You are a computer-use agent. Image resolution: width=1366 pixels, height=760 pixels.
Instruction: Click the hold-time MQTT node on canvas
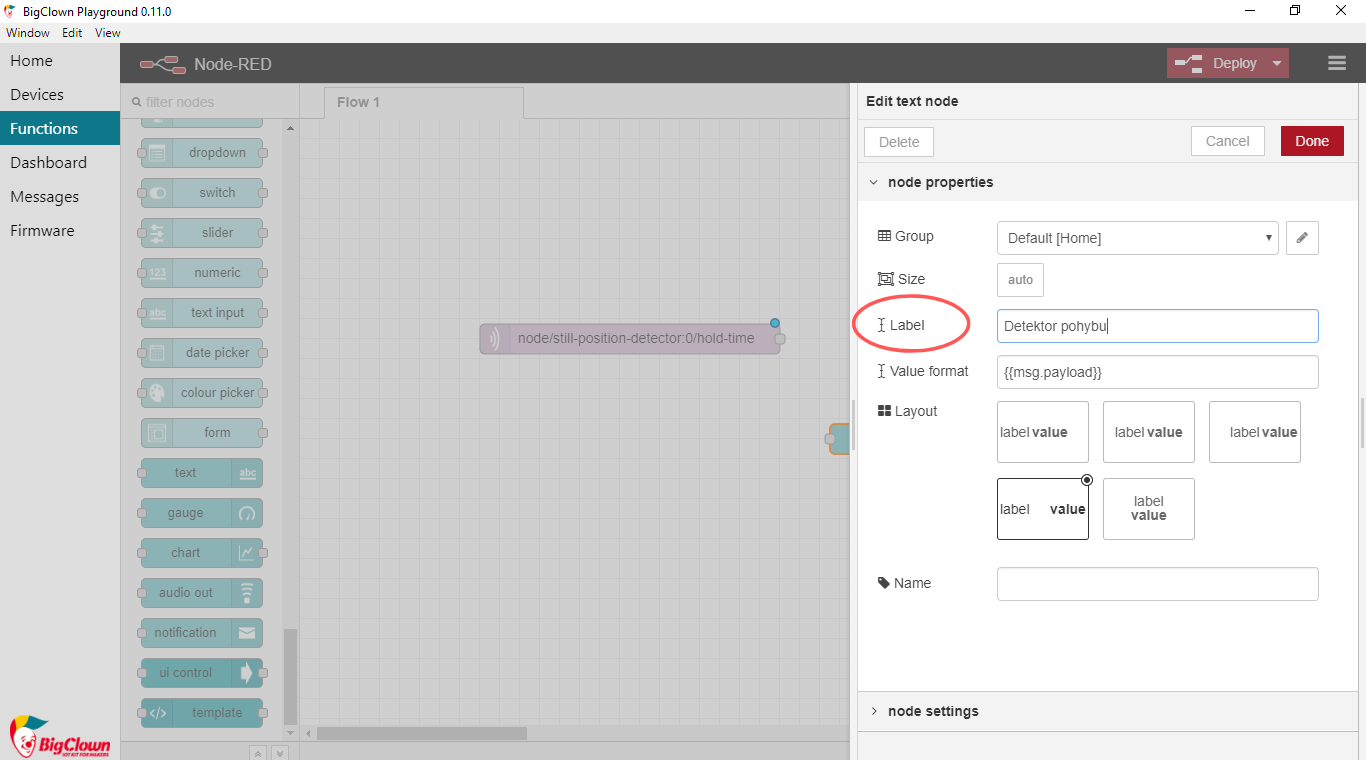(x=630, y=338)
